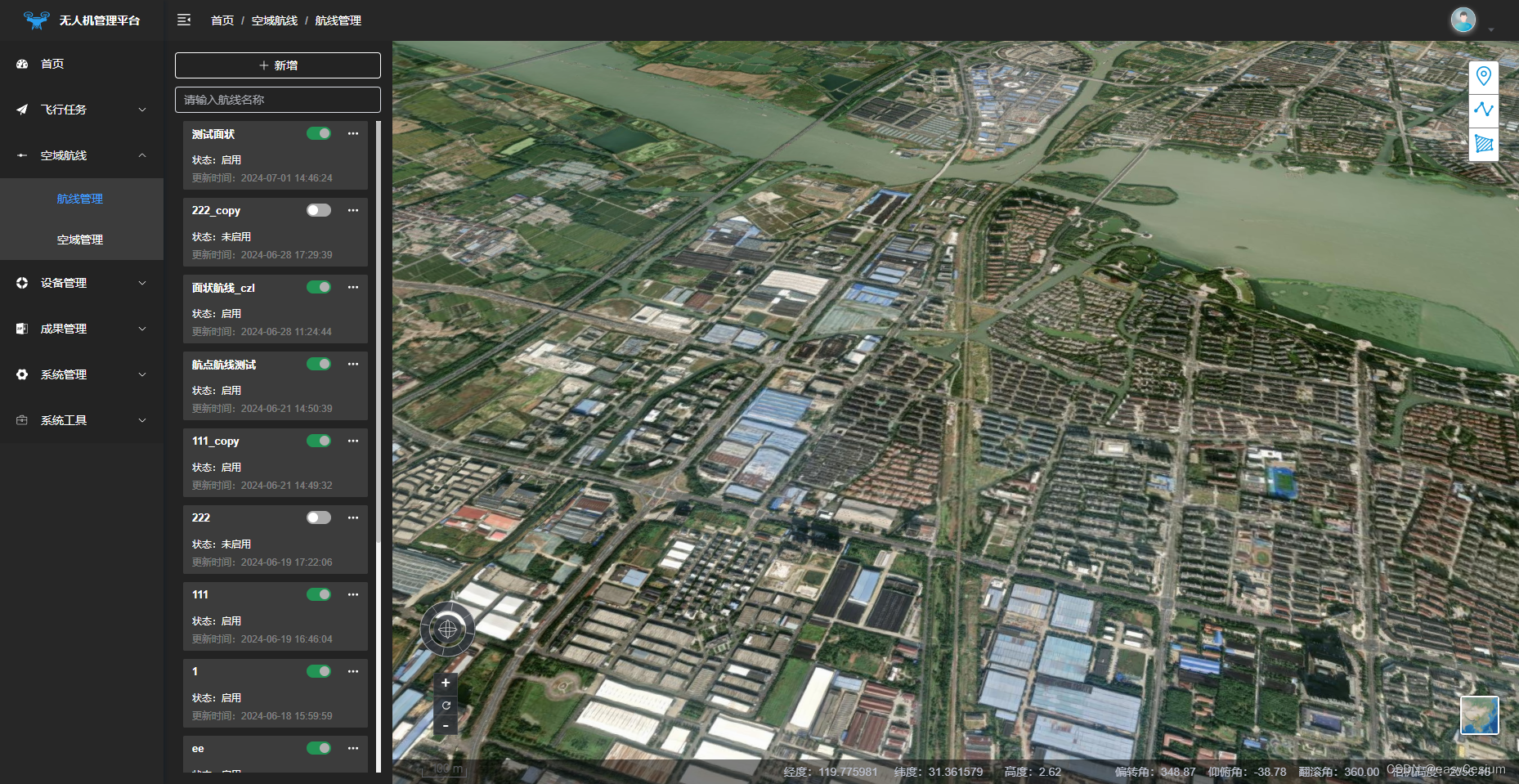This screenshot has height=784, width=1519.
Task: Zoom out with the map minus button
Action: 446,725
